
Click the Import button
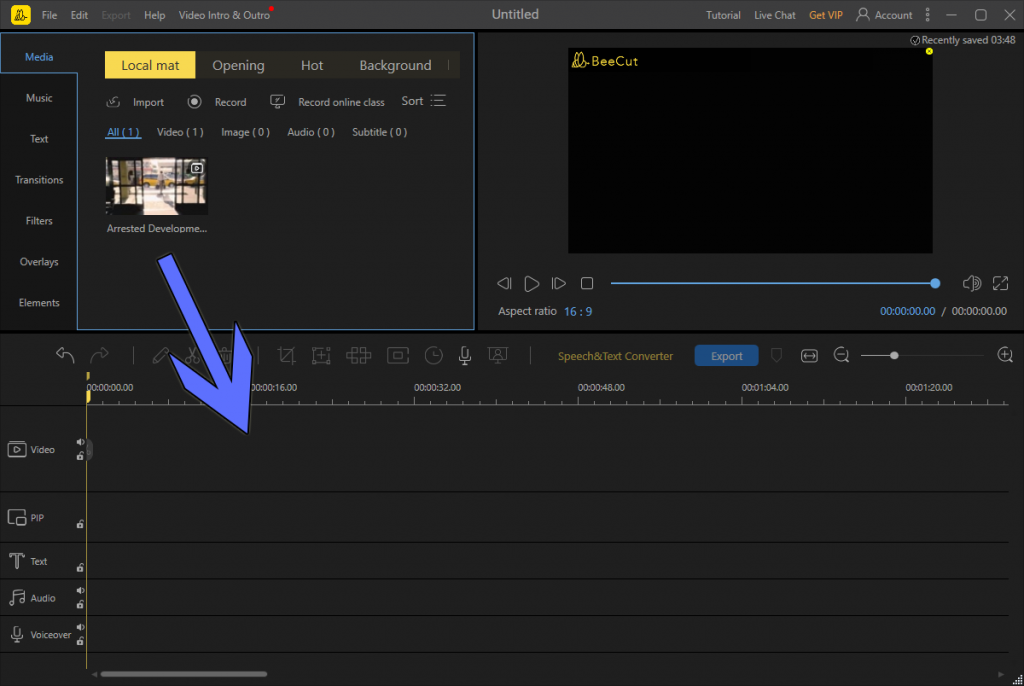135,102
